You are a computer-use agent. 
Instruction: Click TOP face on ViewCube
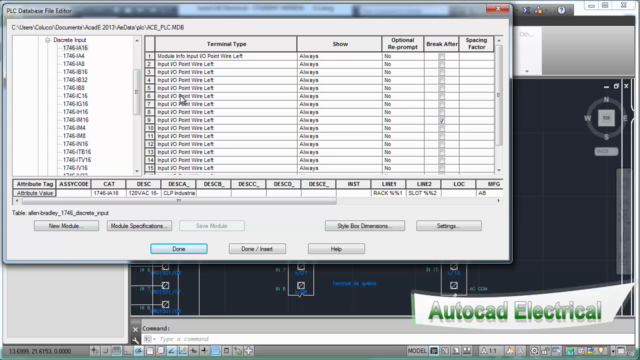coord(606,118)
